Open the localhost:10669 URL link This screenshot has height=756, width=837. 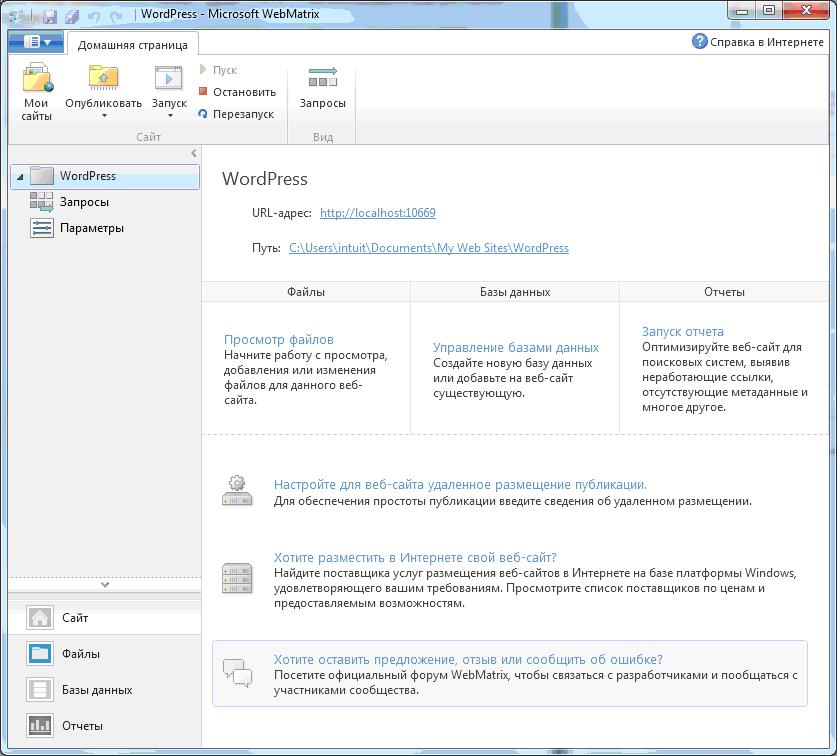click(x=378, y=212)
